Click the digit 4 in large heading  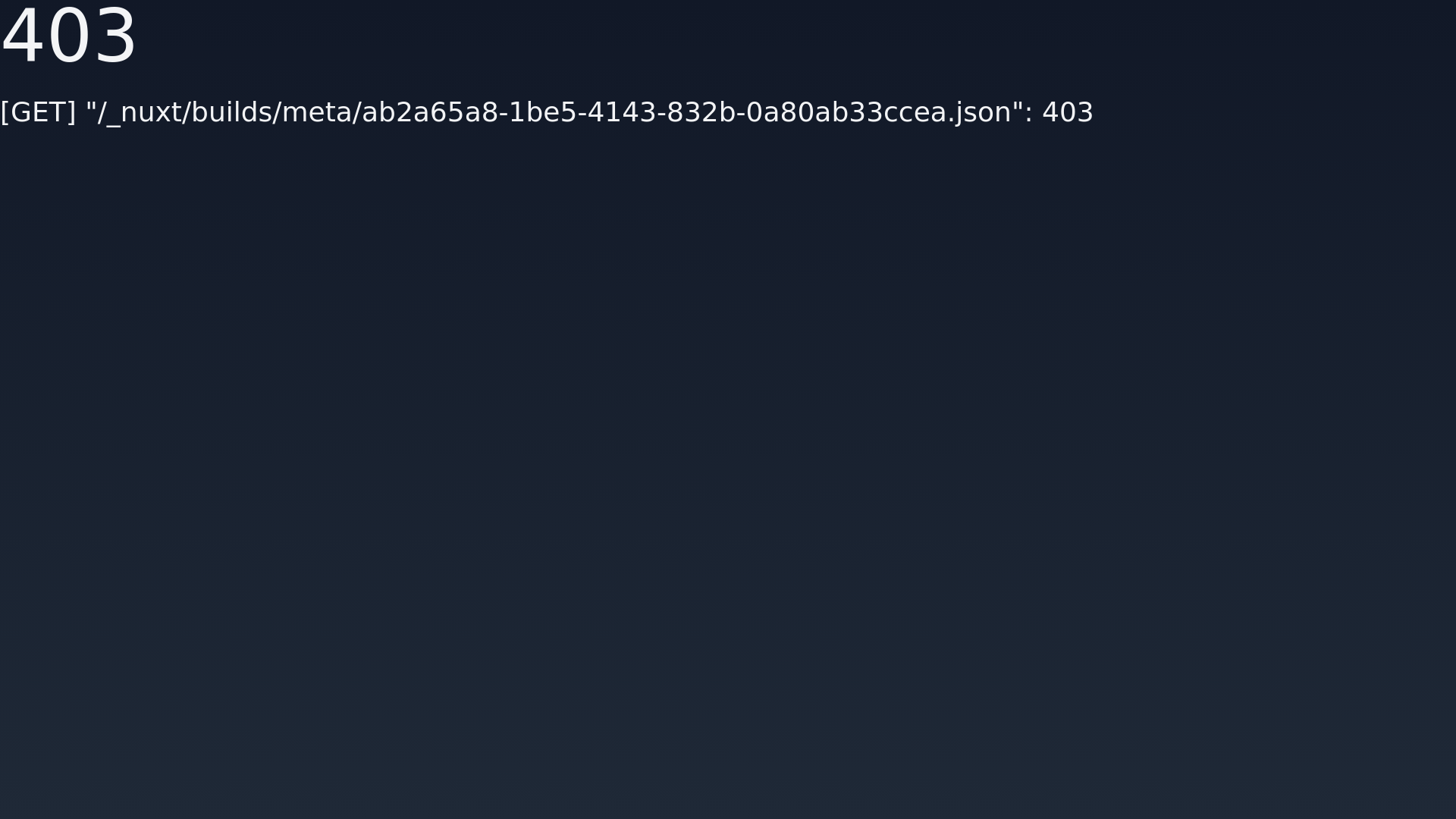click(x=23, y=36)
